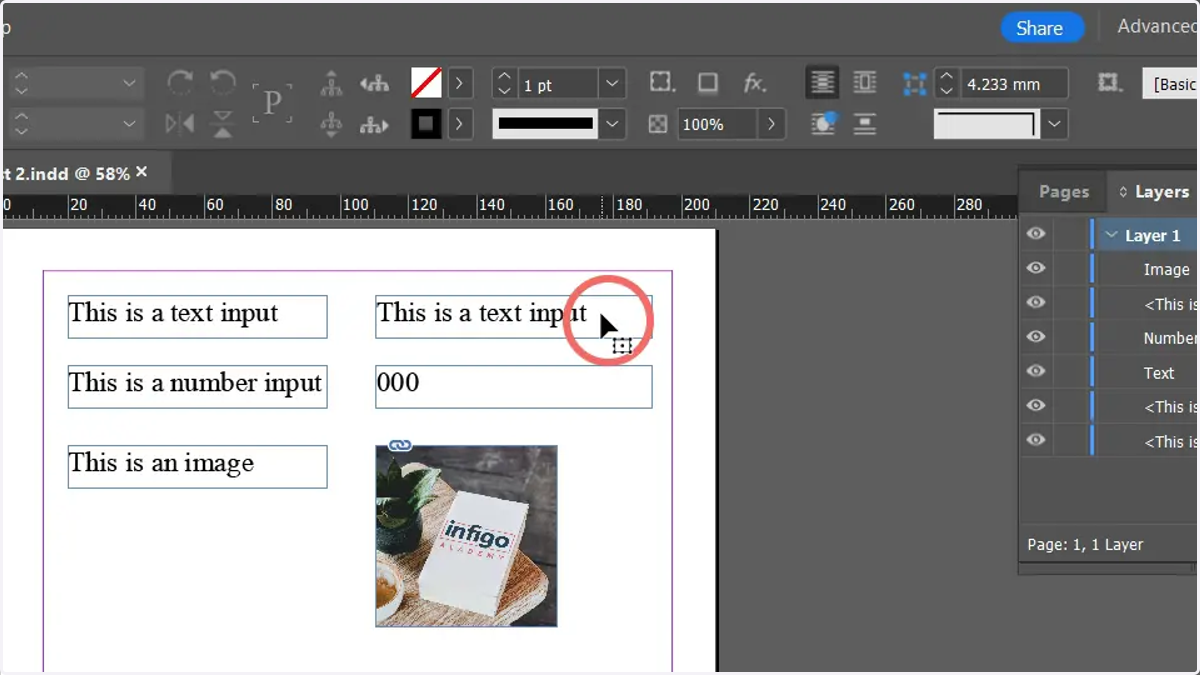Toggle the lock box for Image item
This screenshot has height=675, width=1200.
(x=1071, y=269)
